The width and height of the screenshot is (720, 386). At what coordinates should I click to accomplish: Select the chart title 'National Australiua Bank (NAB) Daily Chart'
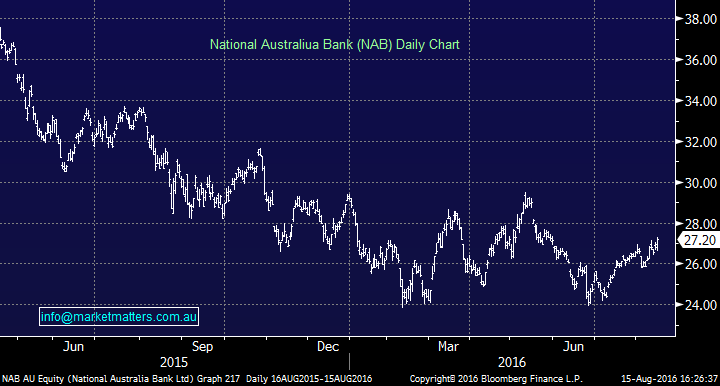[334, 45]
